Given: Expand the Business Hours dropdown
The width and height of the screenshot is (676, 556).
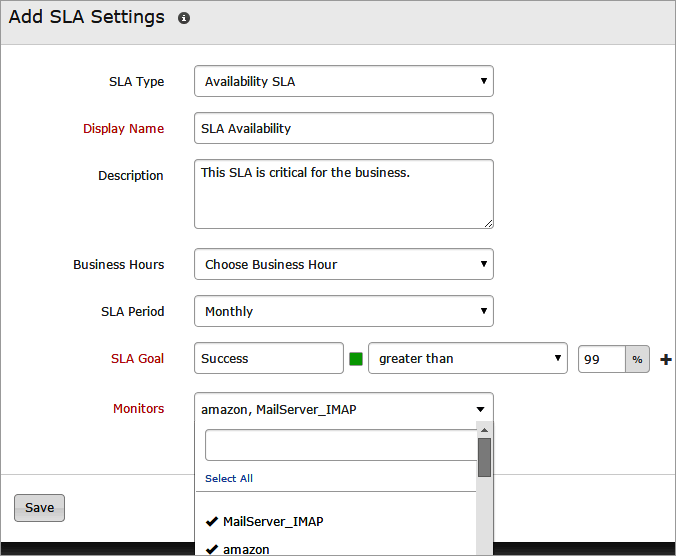Looking at the screenshot, I should click(x=343, y=265).
